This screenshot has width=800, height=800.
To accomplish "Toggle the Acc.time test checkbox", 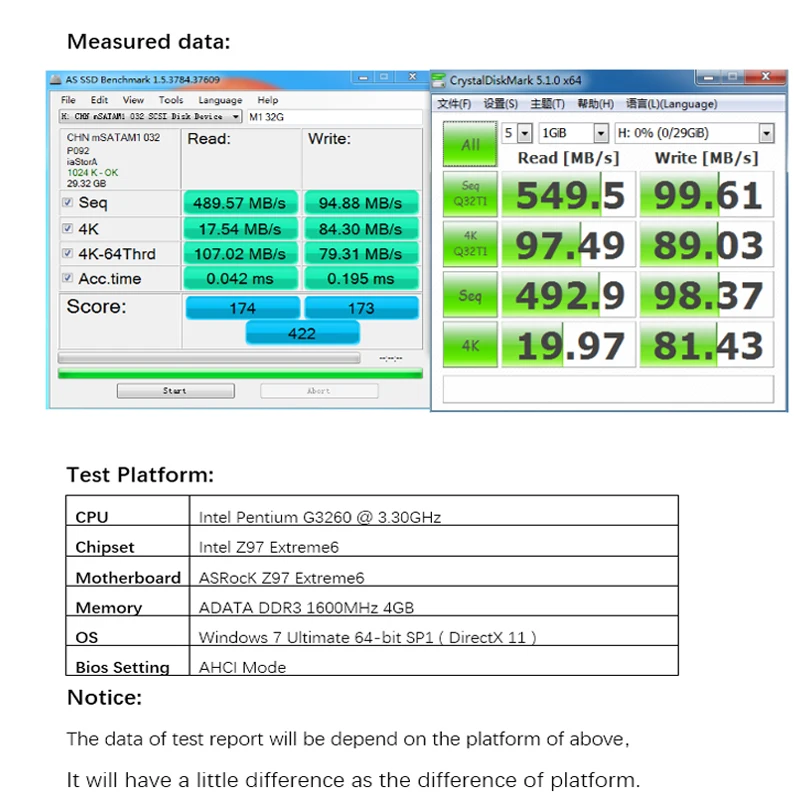I will click(x=67, y=278).
